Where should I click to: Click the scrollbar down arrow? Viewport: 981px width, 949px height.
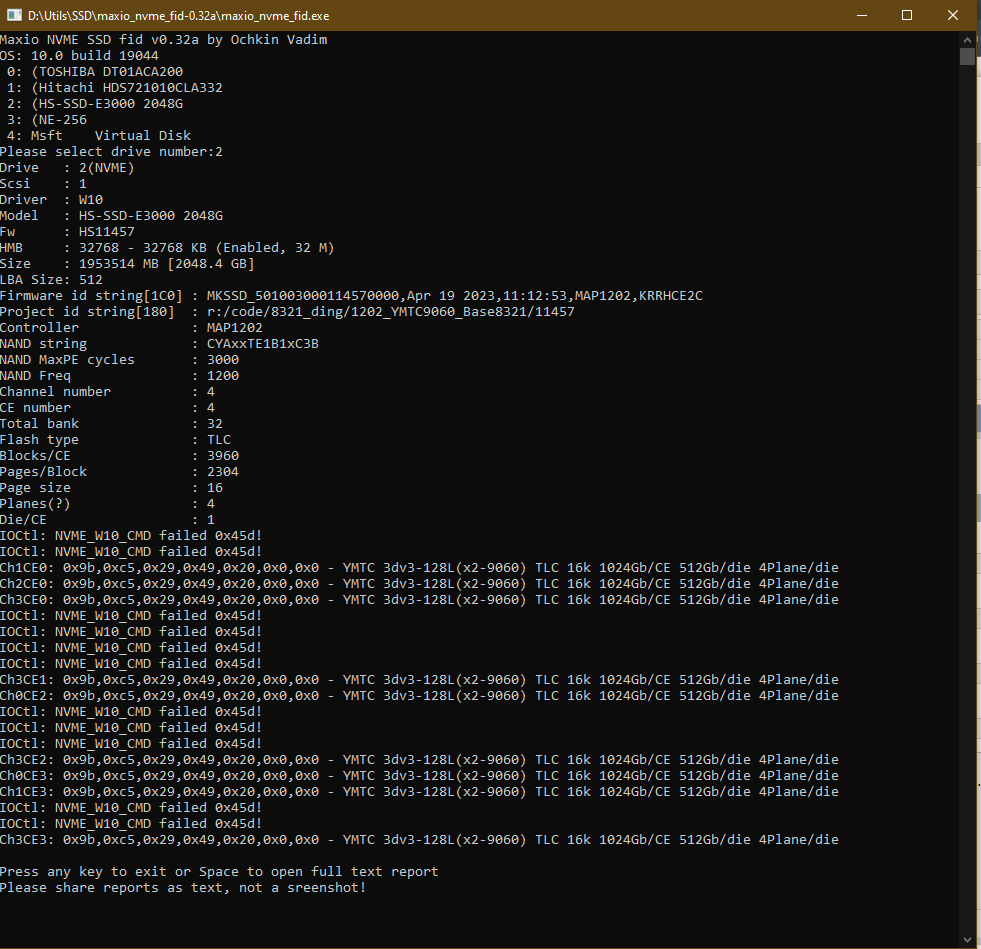[967, 940]
